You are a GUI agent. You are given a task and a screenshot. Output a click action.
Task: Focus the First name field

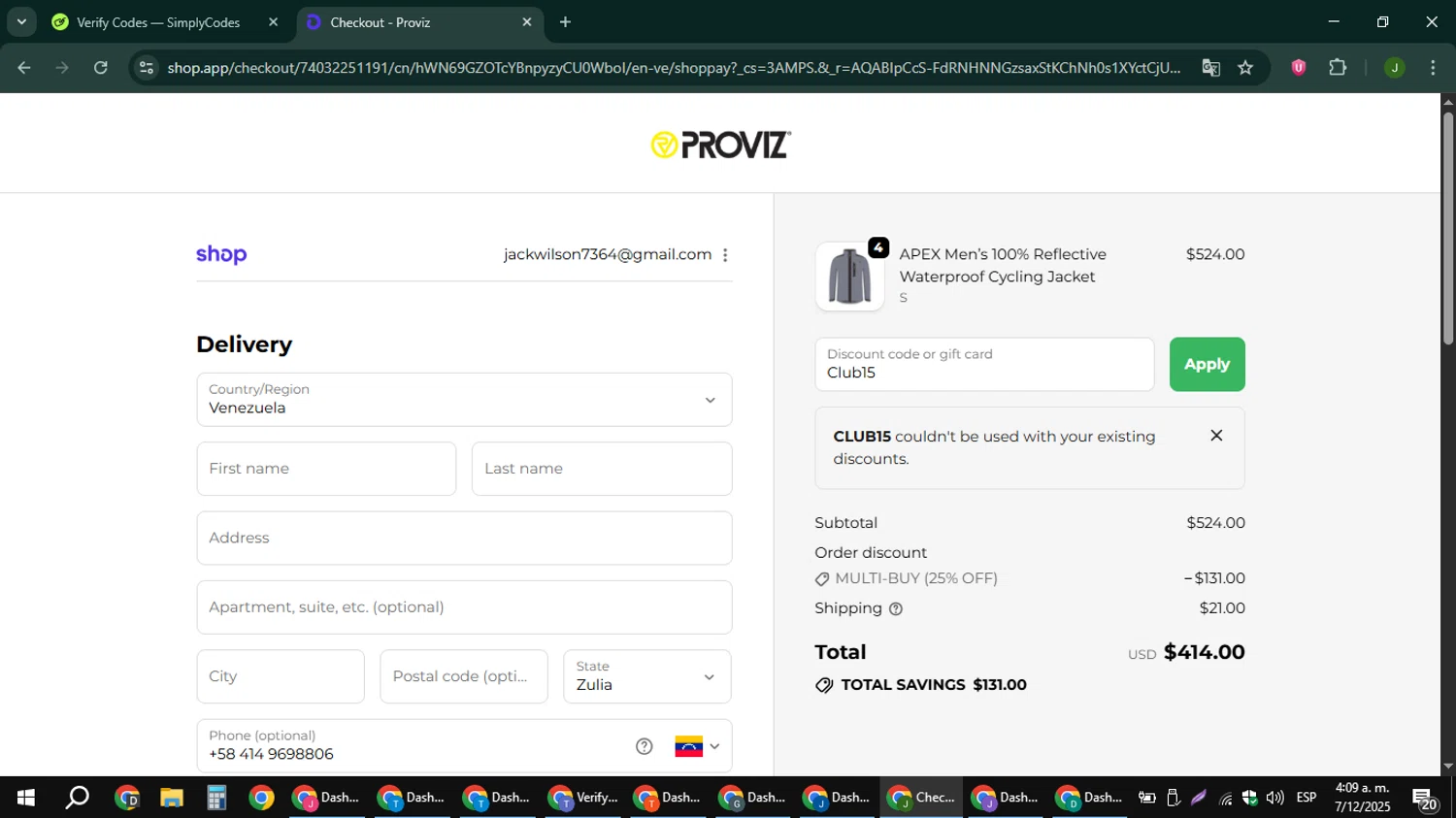[326, 469]
